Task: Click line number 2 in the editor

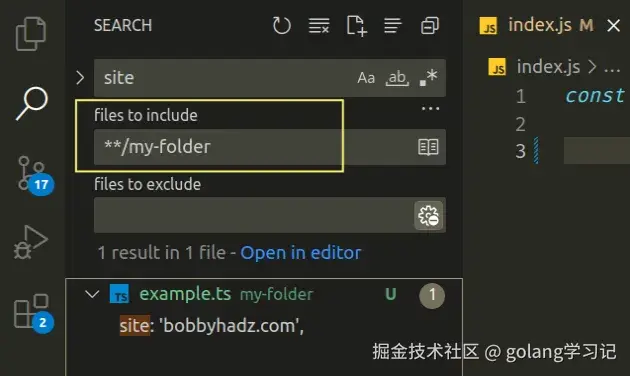Action: click(x=520, y=124)
